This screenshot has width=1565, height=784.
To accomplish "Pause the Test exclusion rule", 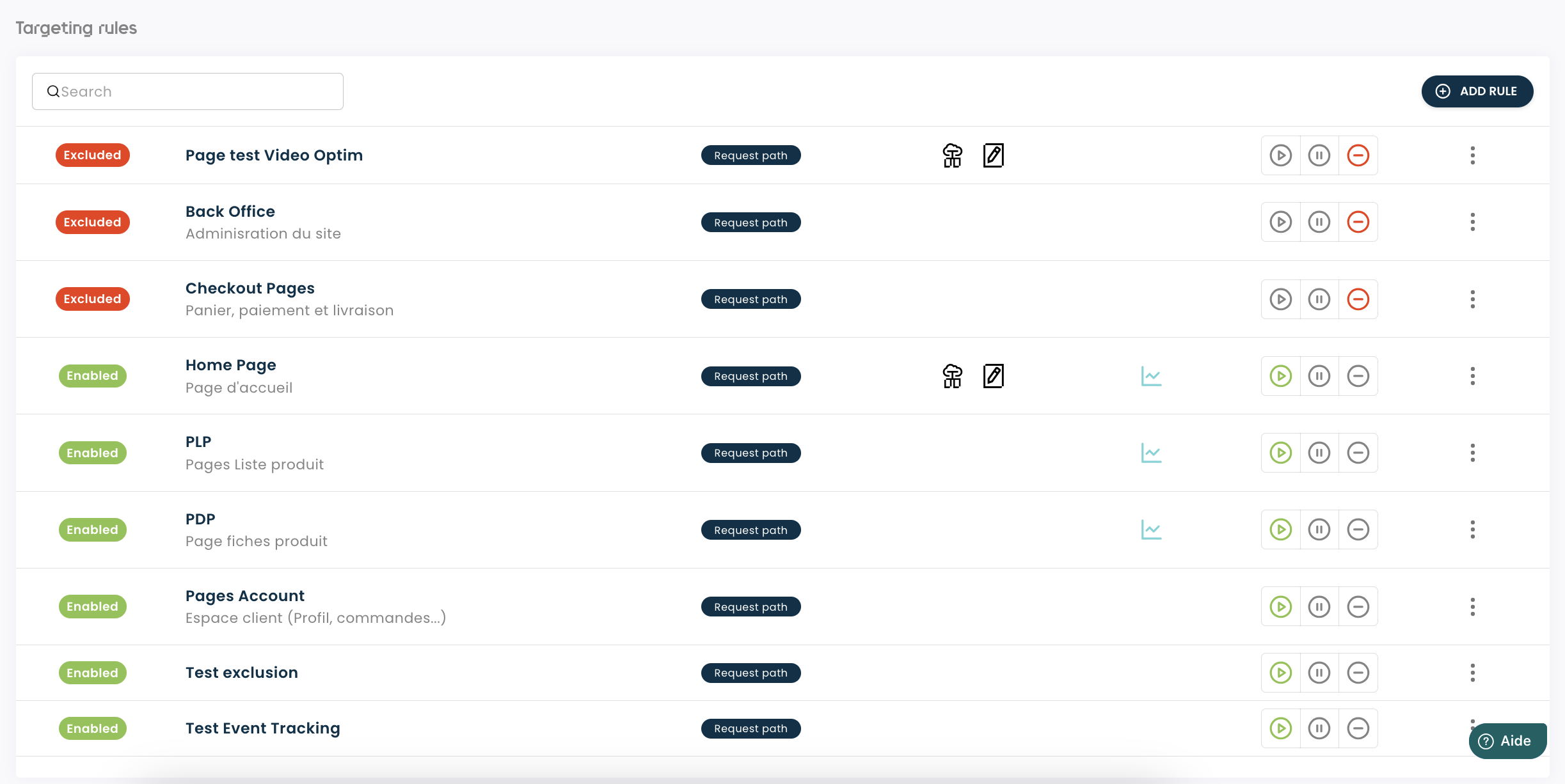I will tap(1319, 673).
